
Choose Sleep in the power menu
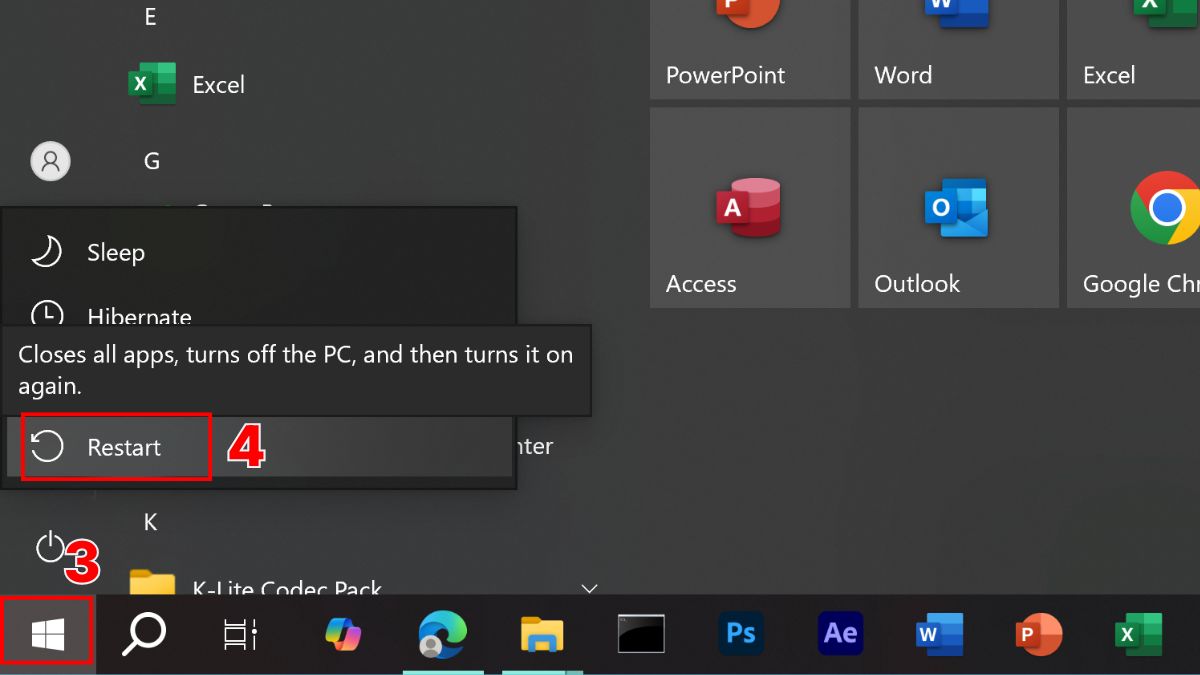point(258,253)
